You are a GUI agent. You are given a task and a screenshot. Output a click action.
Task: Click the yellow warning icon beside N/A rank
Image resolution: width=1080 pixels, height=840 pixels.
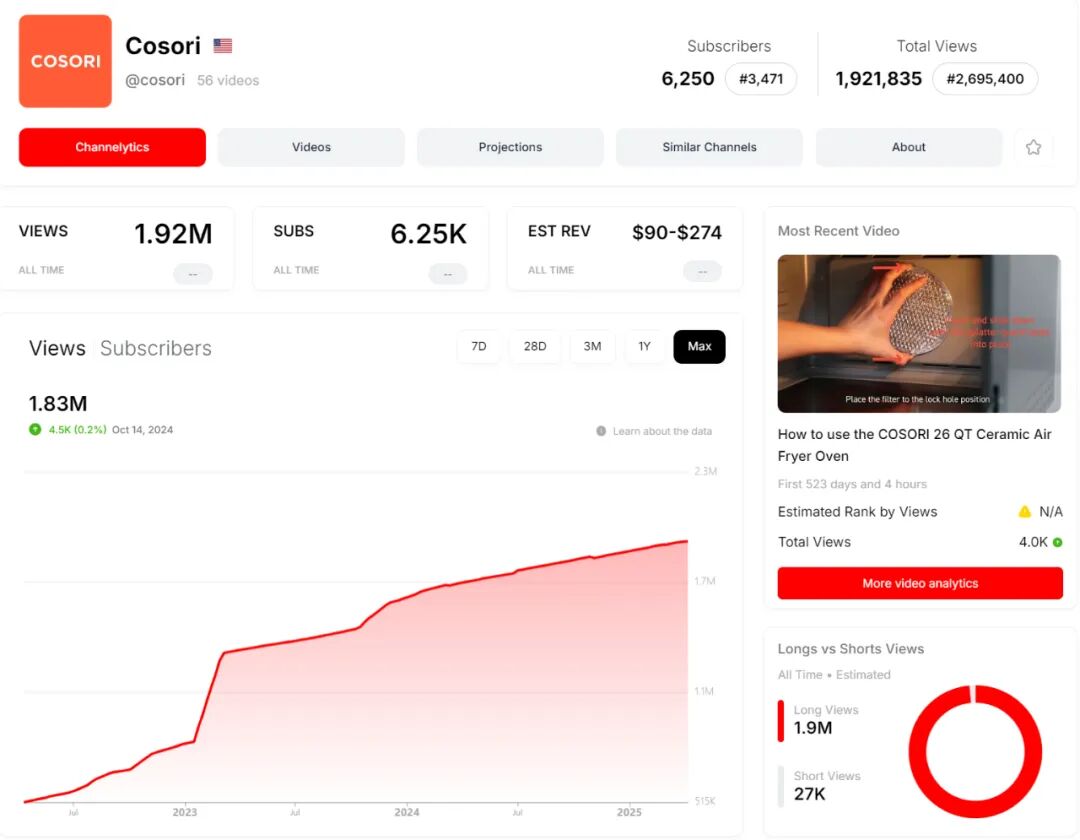[x=1025, y=511]
